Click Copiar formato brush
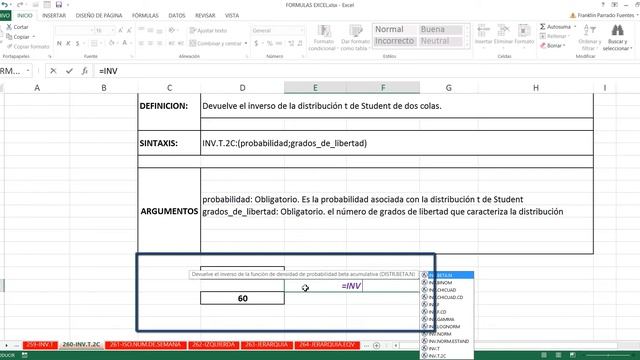 pos(28,47)
